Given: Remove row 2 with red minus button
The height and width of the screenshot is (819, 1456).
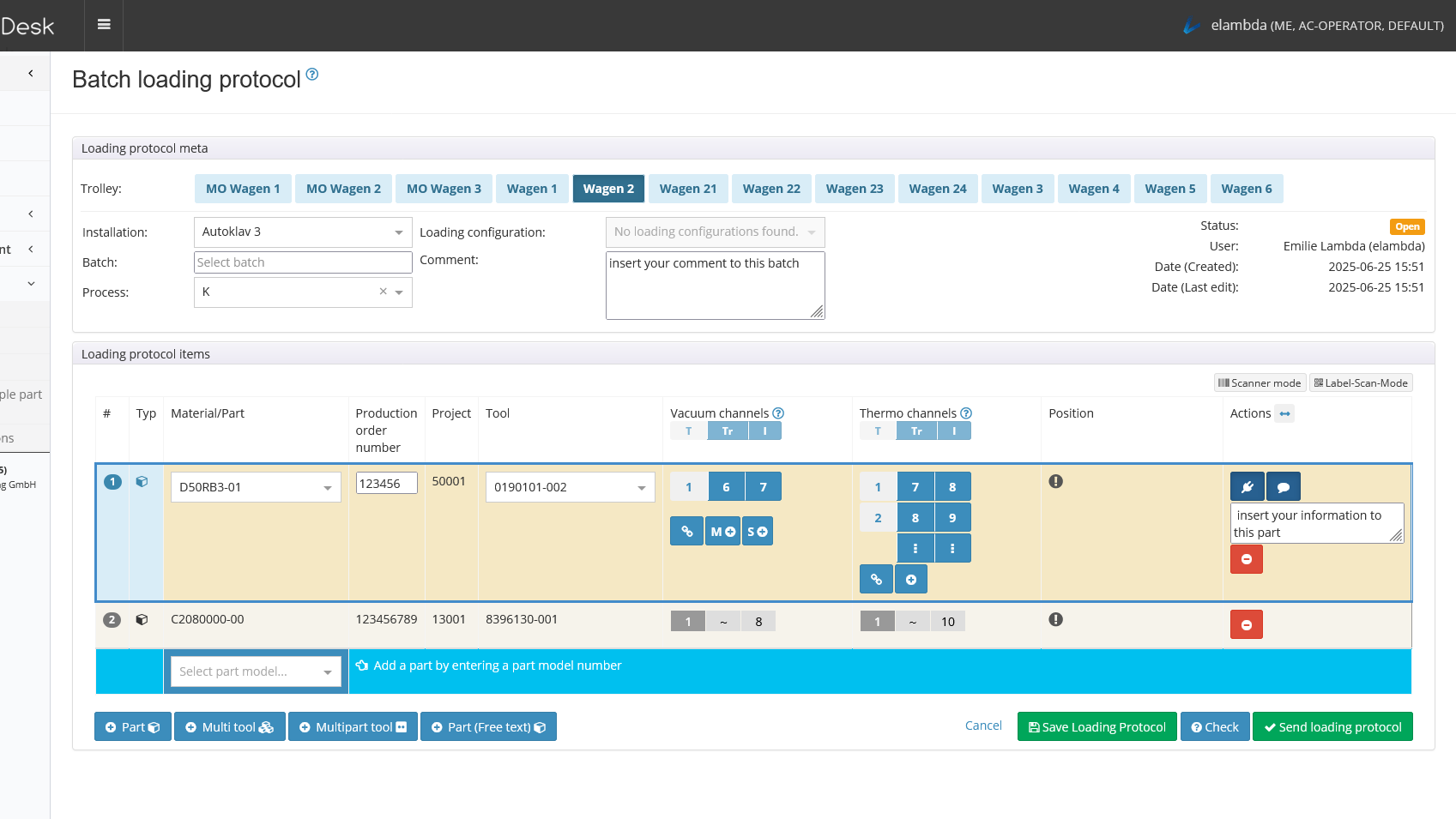Looking at the screenshot, I should tap(1246, 624).
